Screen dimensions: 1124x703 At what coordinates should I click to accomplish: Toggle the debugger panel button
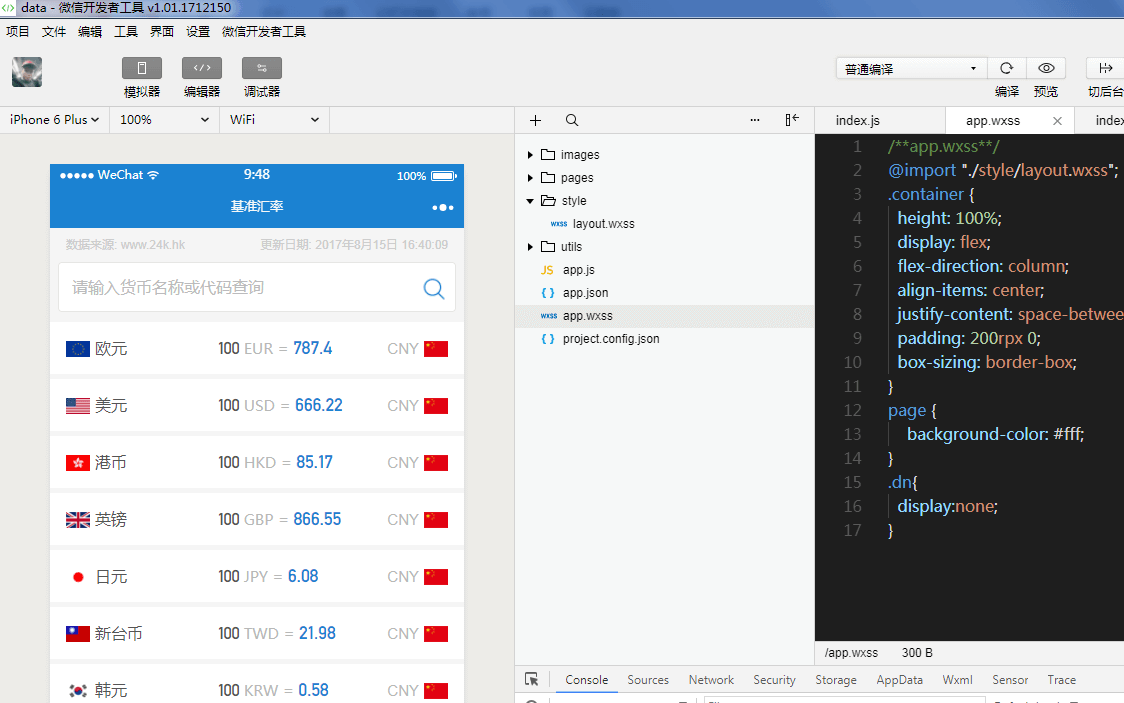(x=261, y=68)
